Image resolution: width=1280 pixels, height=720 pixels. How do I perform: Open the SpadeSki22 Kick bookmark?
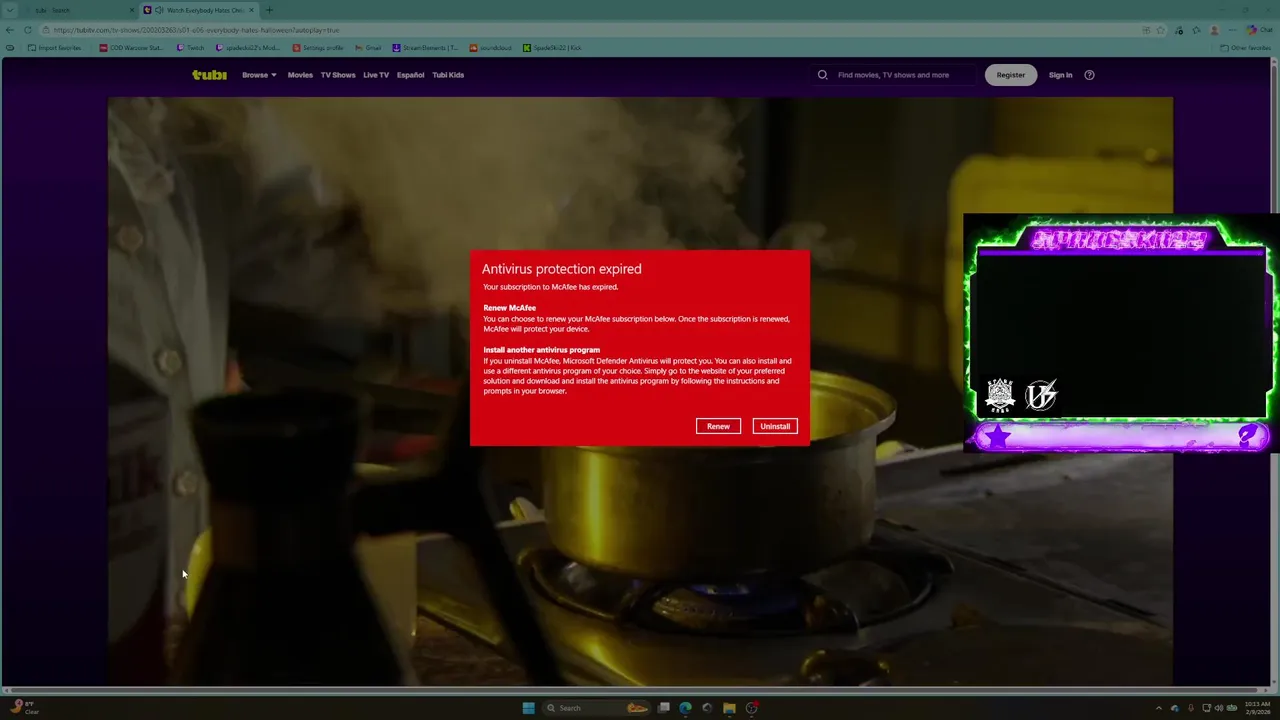coord(552,48)
